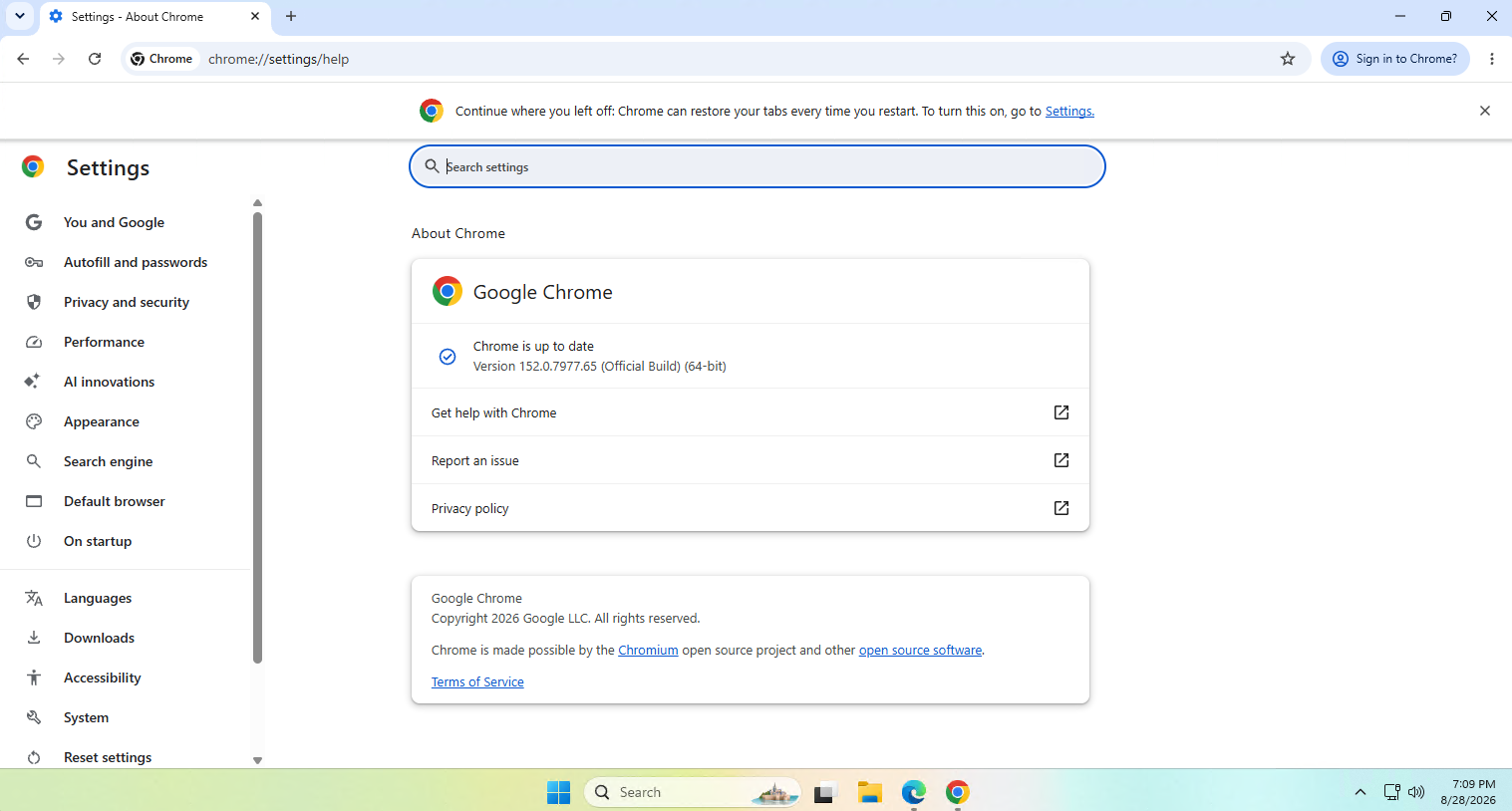Open the You and Google icon in the sidebar
1512x811 pixels.
point(34,222)
